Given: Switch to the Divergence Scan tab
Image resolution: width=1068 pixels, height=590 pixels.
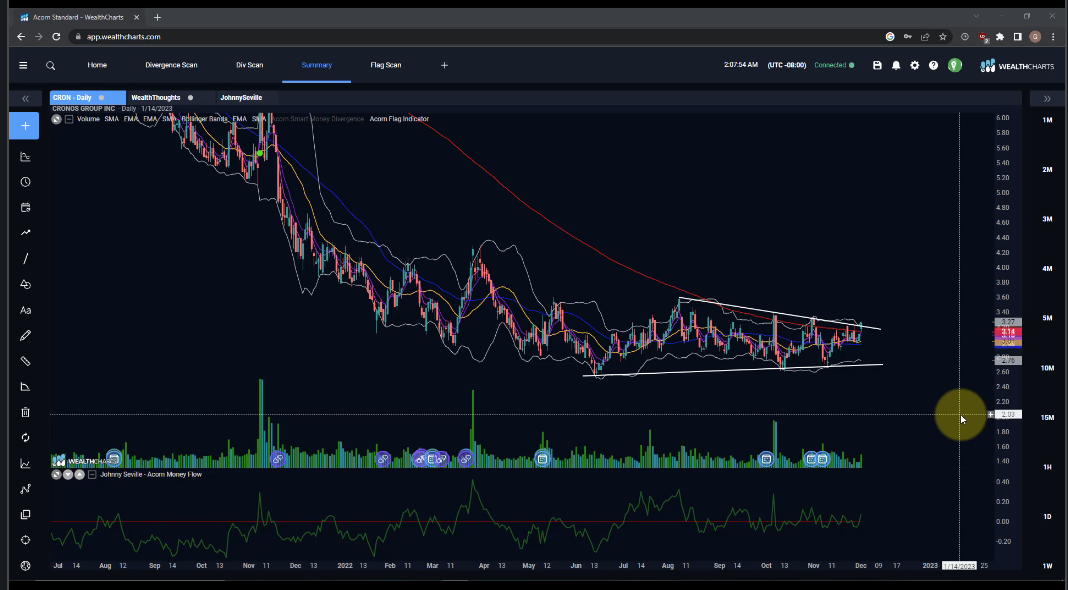Looking at the screenshot, I should (x=171, y=65).
